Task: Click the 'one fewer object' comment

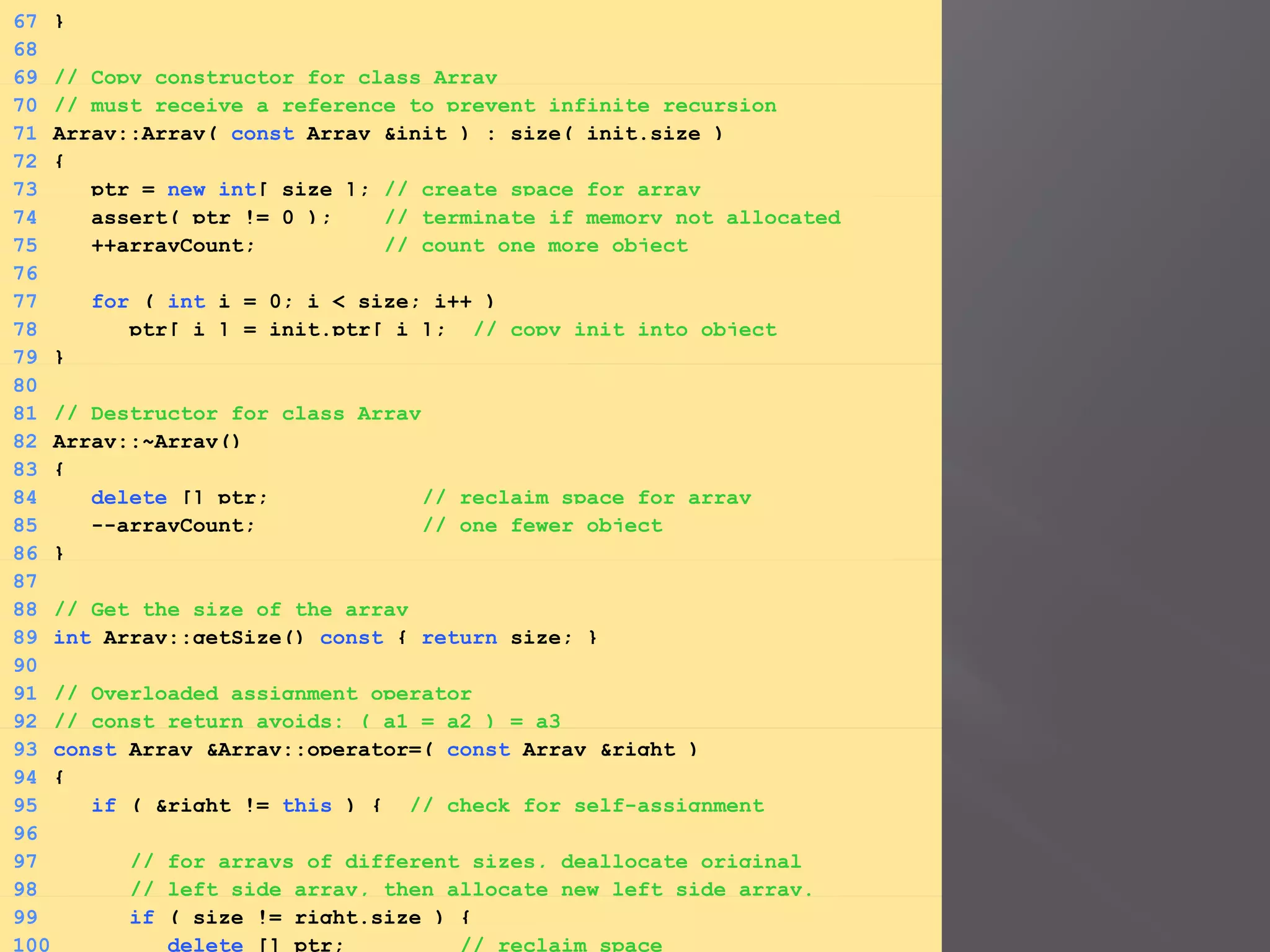Action: pyautogui.click(x=543, y=526)
